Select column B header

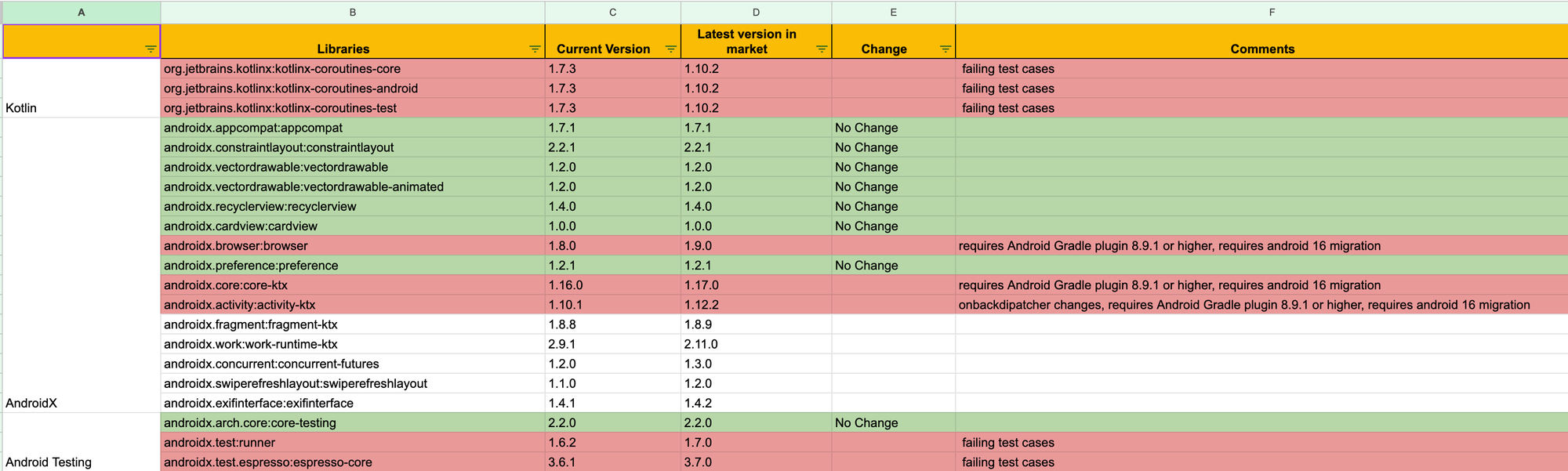353,13
